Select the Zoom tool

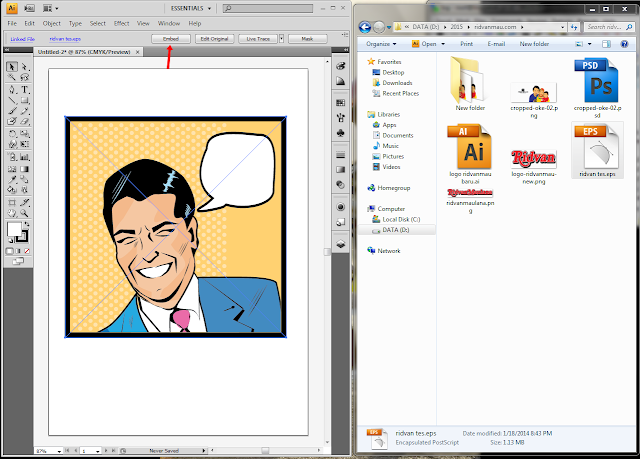[24, 213]
